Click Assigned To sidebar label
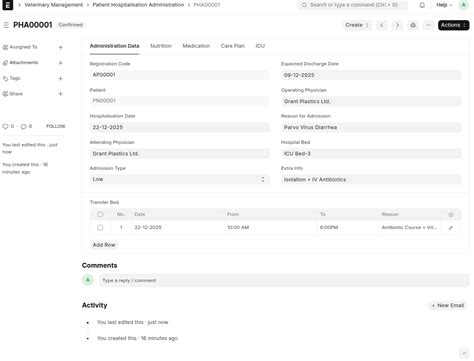474x361 pixels. tap(23, 47)
